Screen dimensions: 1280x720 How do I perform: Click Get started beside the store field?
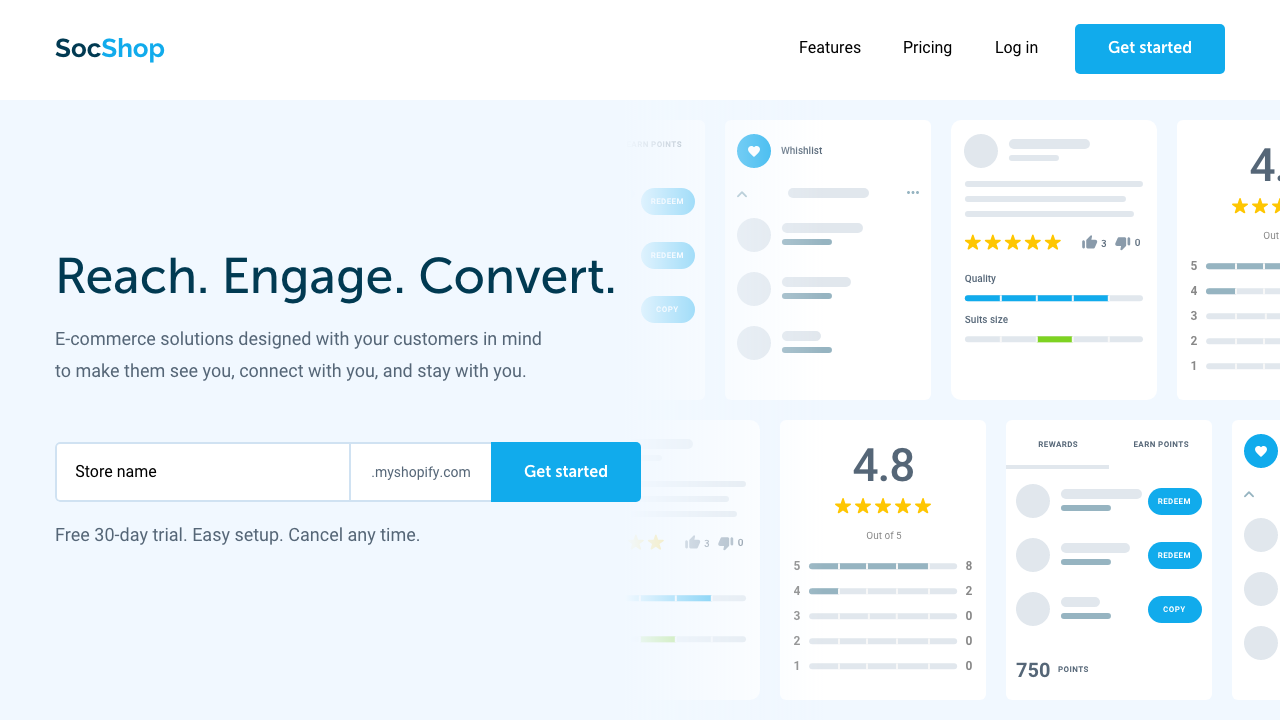click(566, 472)
